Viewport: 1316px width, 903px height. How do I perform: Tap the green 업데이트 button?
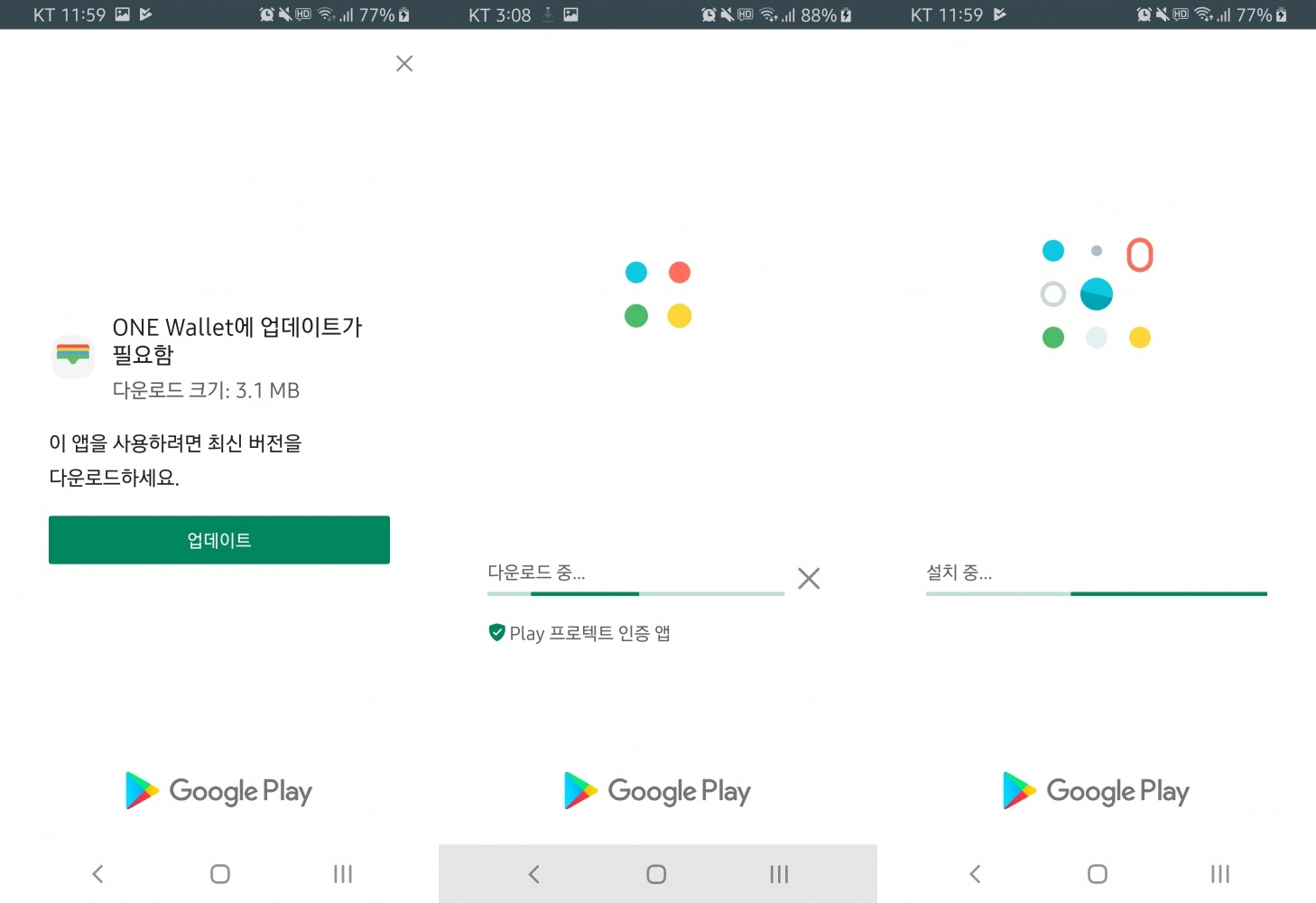219,540
